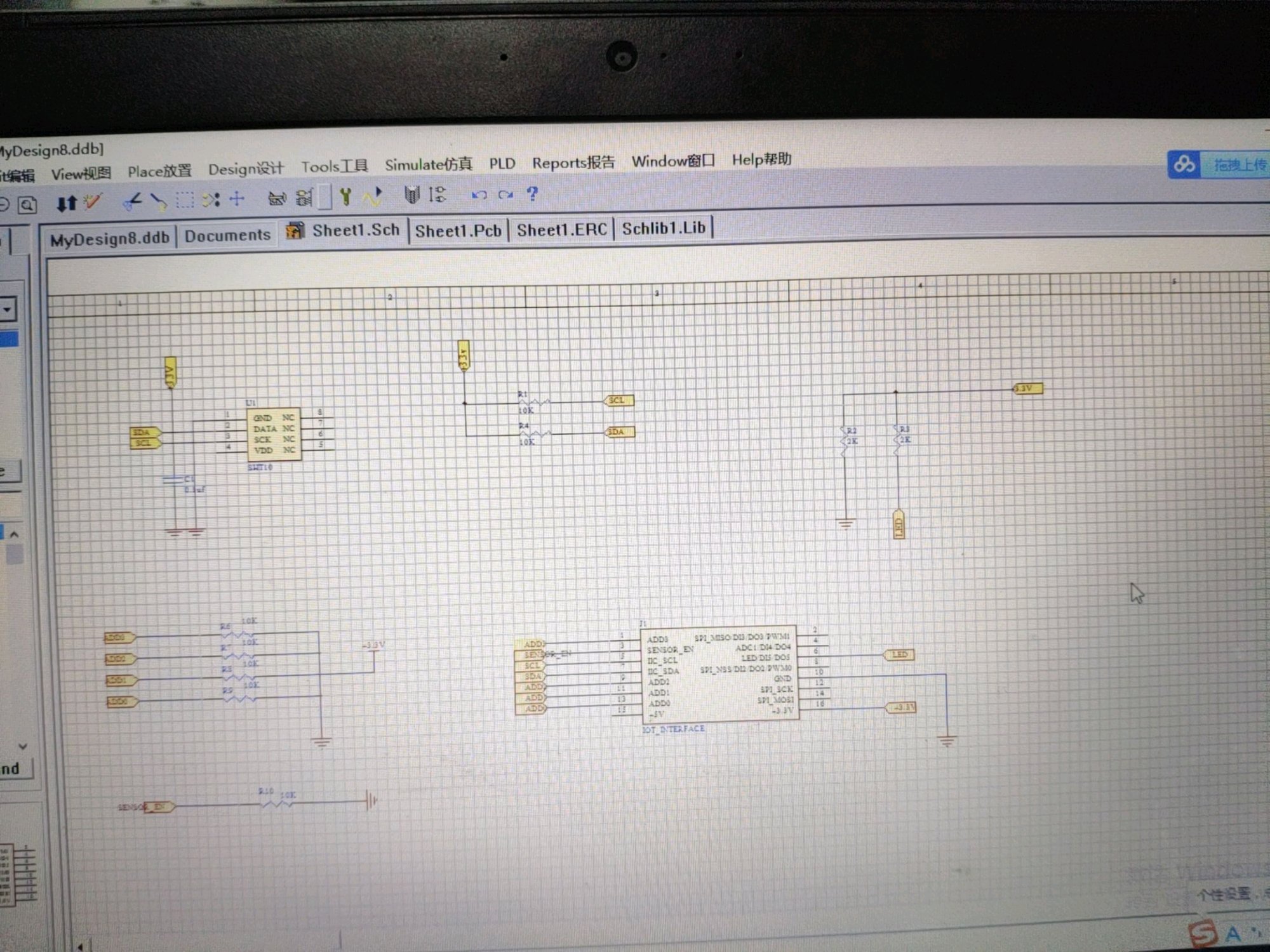1270x952 pixels.
Task: Click the left panel list scroll-down arrow
Action: [22, 746]
